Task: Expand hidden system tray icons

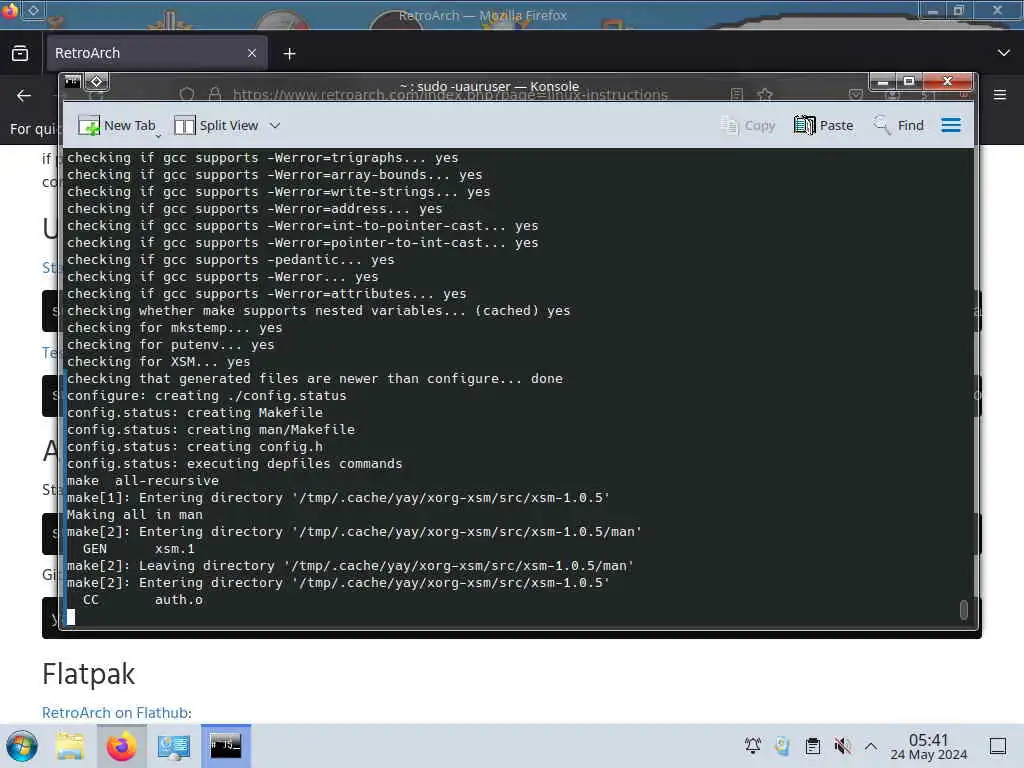Action: [871, 746]
